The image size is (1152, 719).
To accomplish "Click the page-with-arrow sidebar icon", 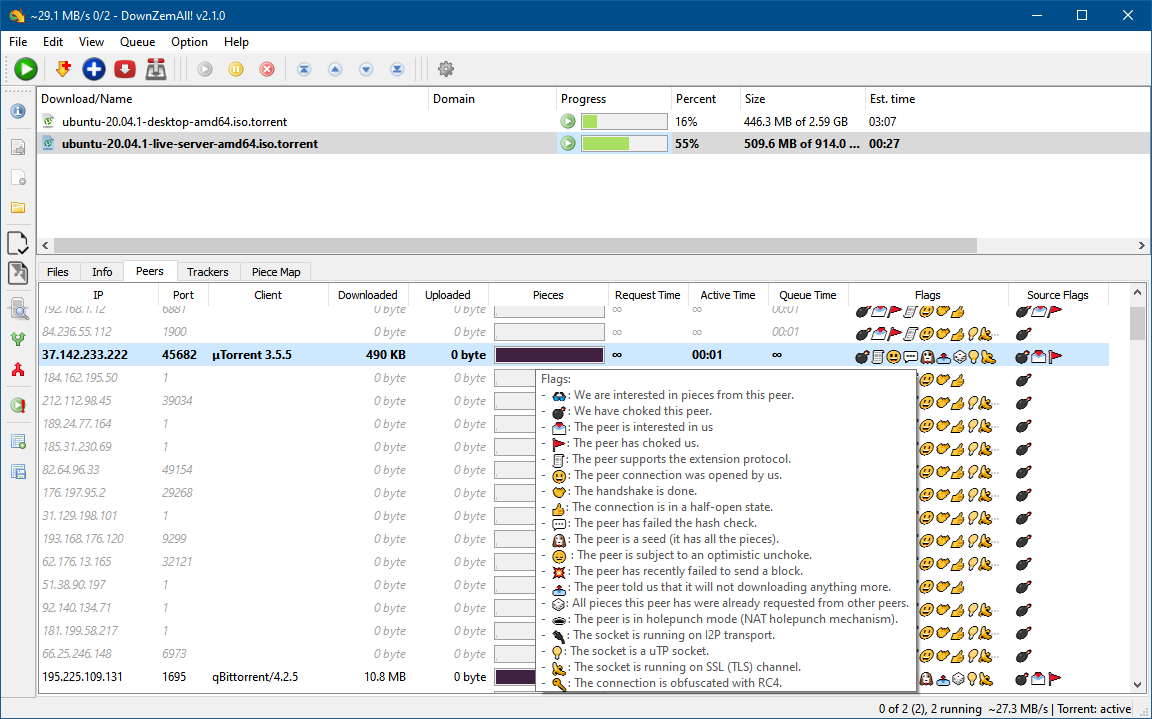I will 18,148.
